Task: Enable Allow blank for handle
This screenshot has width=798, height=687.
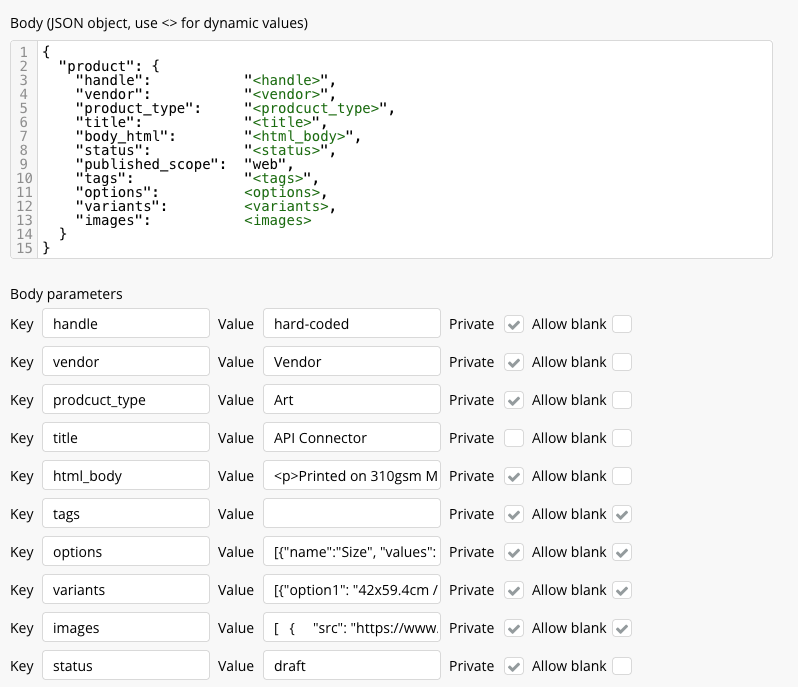Action: [622, 324]
